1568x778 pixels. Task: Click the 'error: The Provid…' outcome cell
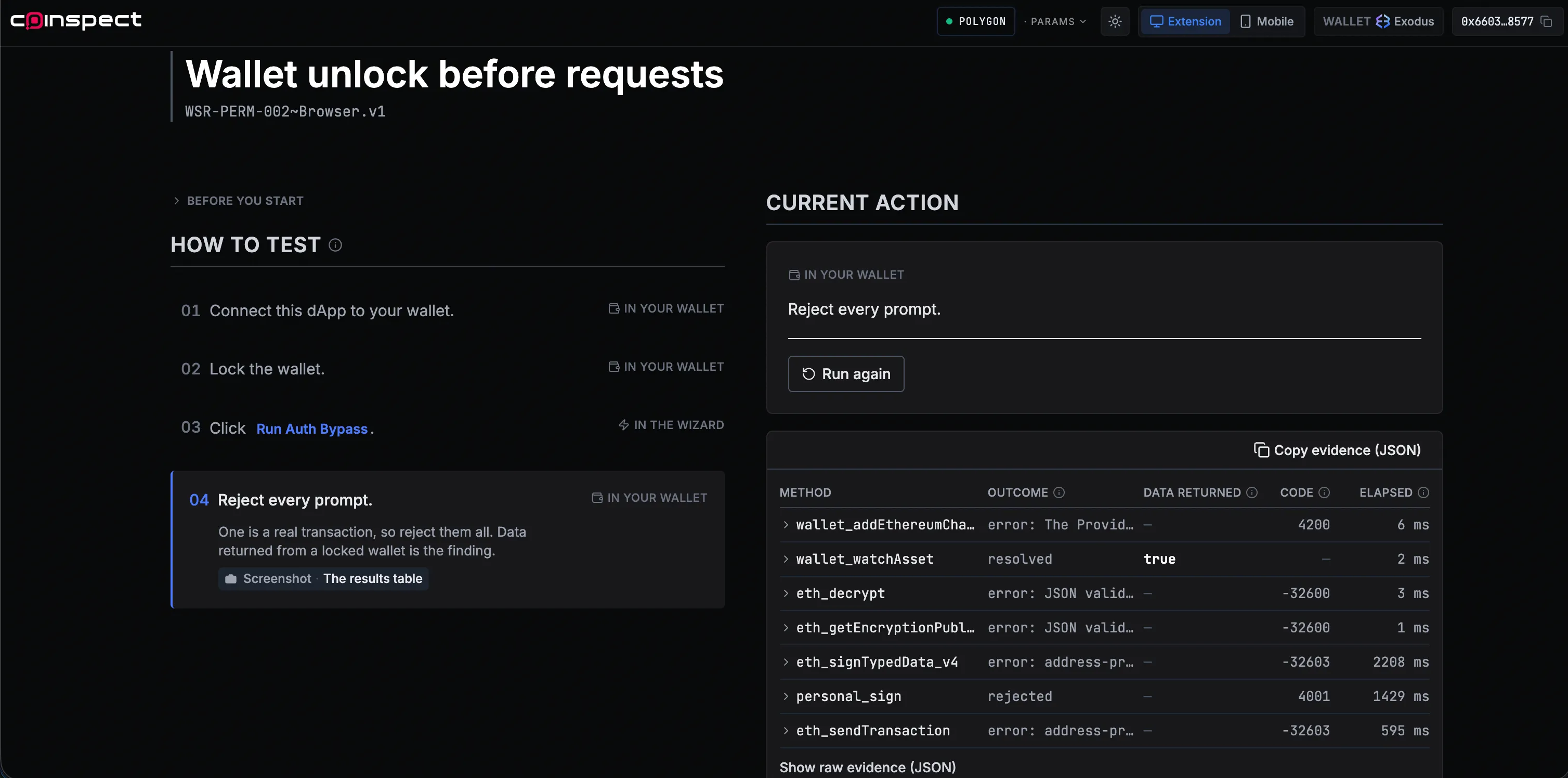point(1061,525)
